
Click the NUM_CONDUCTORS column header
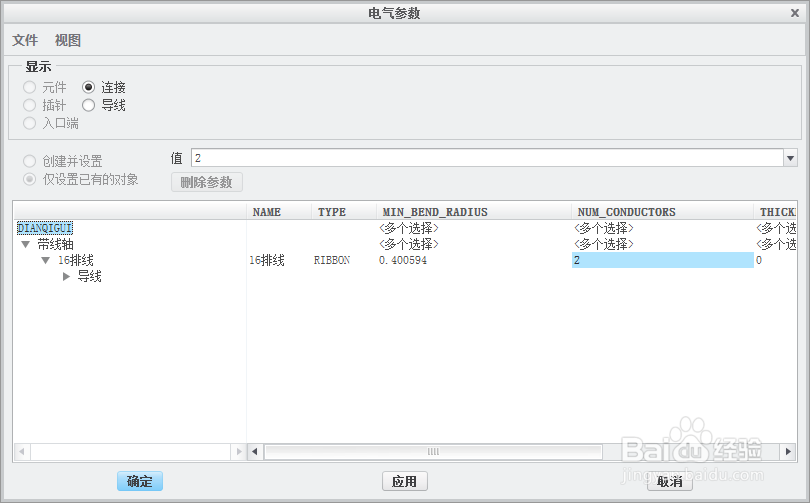click(663, 212)
